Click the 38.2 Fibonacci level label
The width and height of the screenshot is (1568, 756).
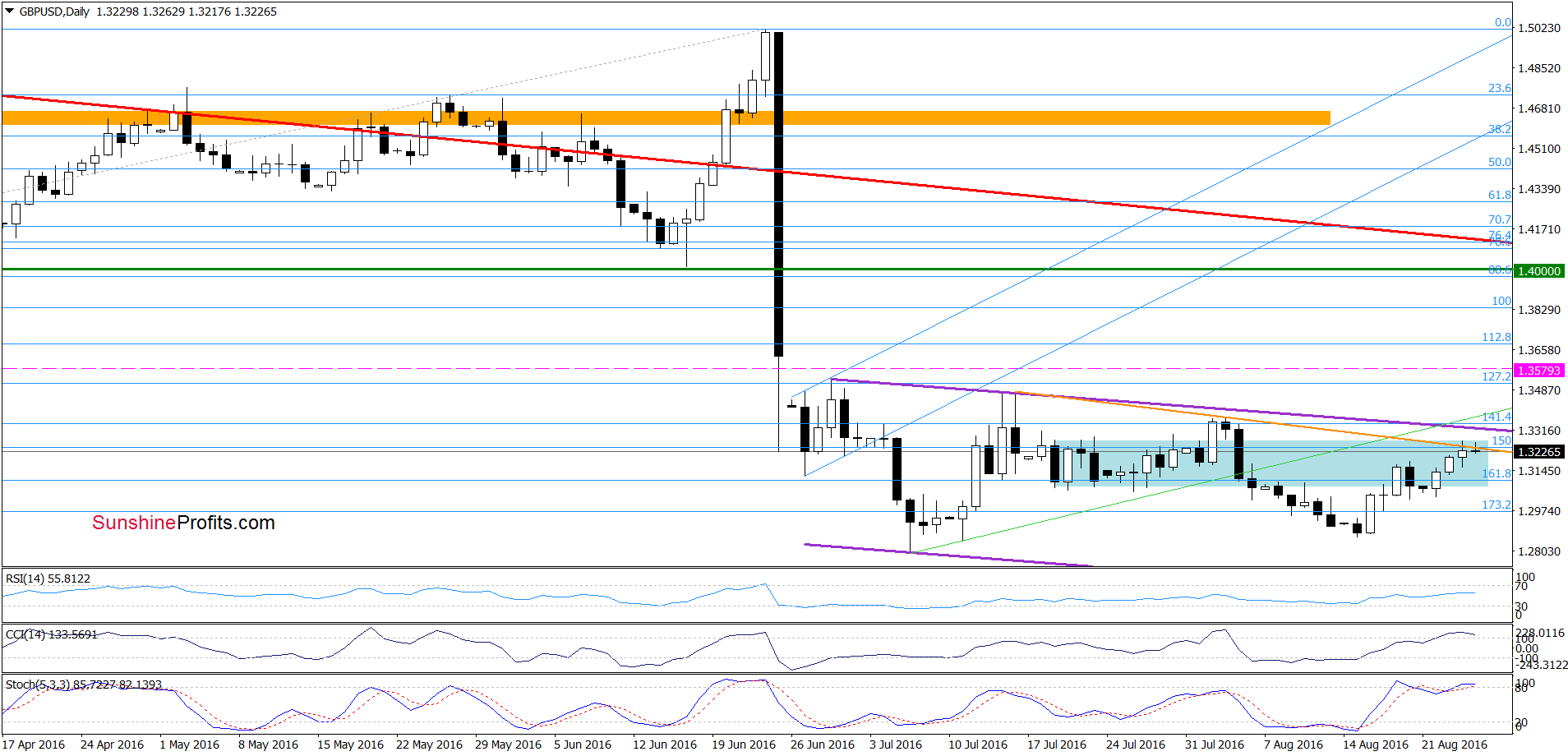tap(1500, 129)
